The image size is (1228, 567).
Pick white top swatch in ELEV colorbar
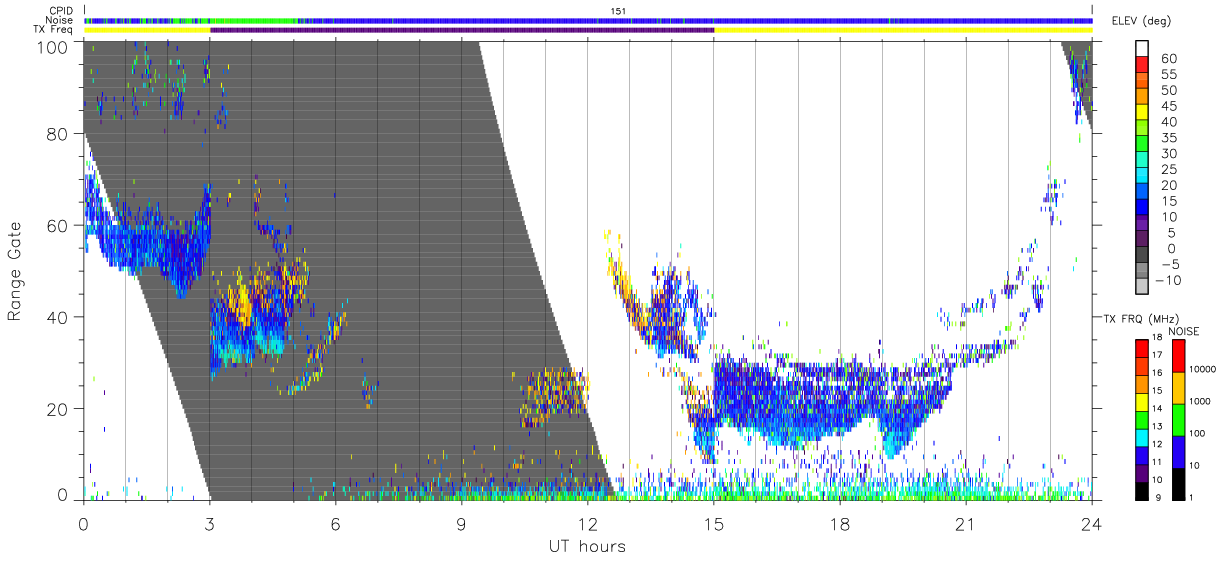click(1143, 49)
